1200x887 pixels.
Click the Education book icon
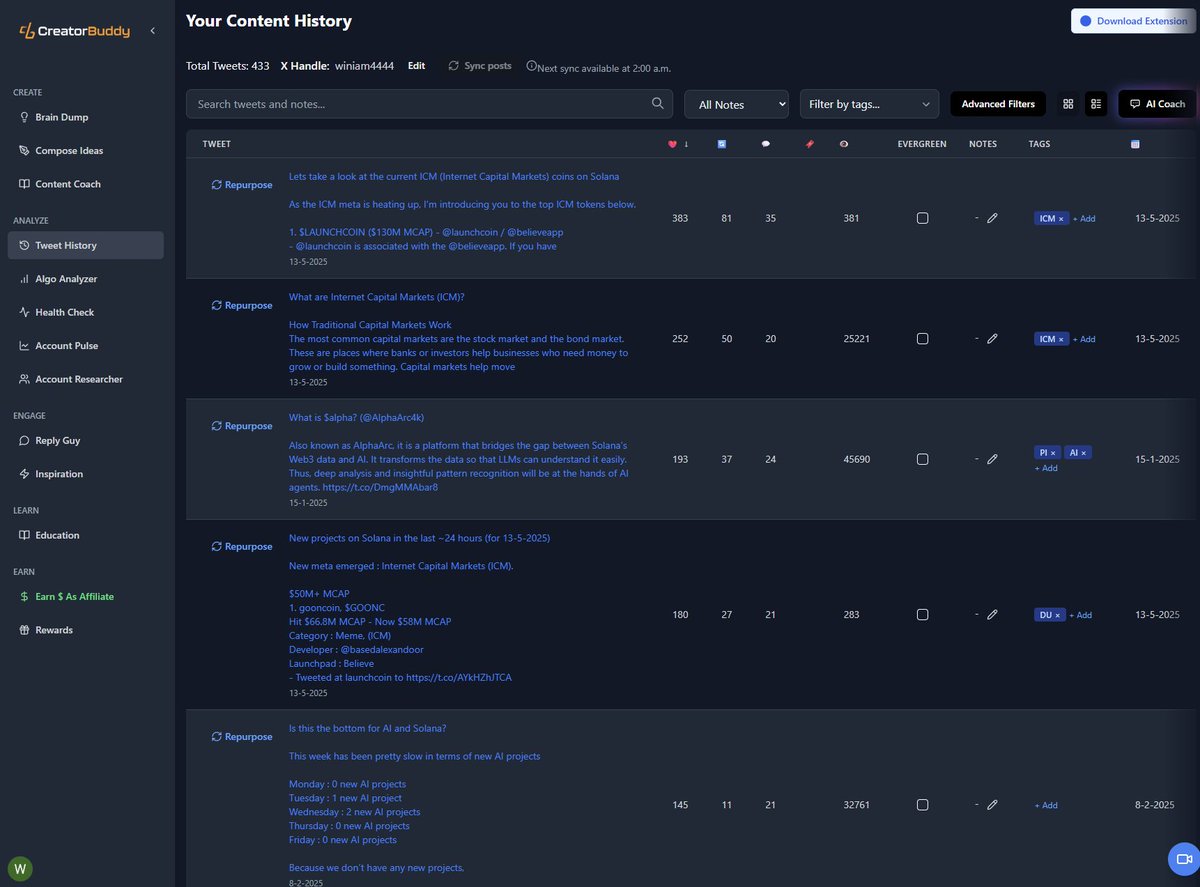[25, 535]
